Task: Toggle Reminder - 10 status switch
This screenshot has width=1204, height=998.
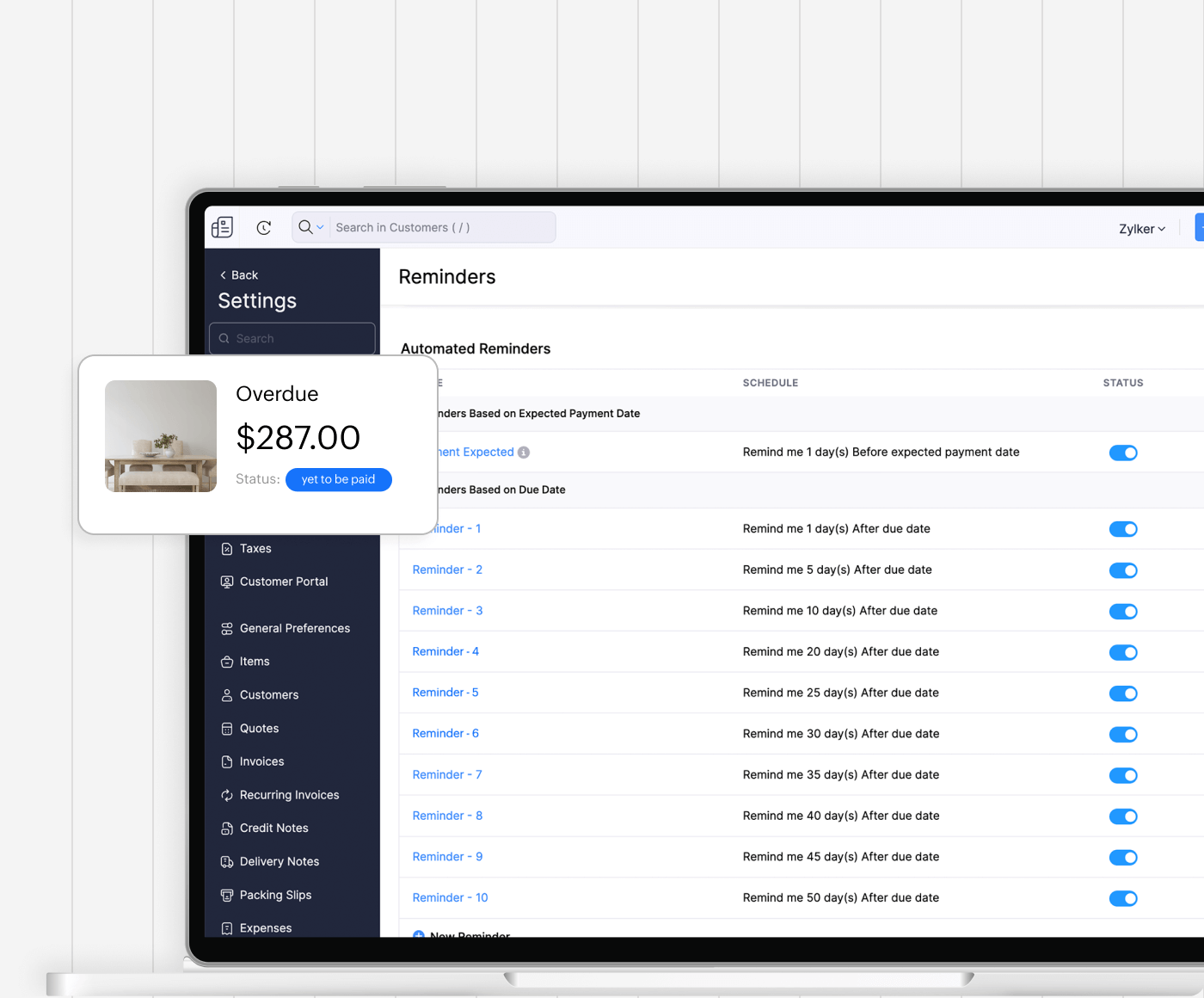Action: [x=1123, y=898]
